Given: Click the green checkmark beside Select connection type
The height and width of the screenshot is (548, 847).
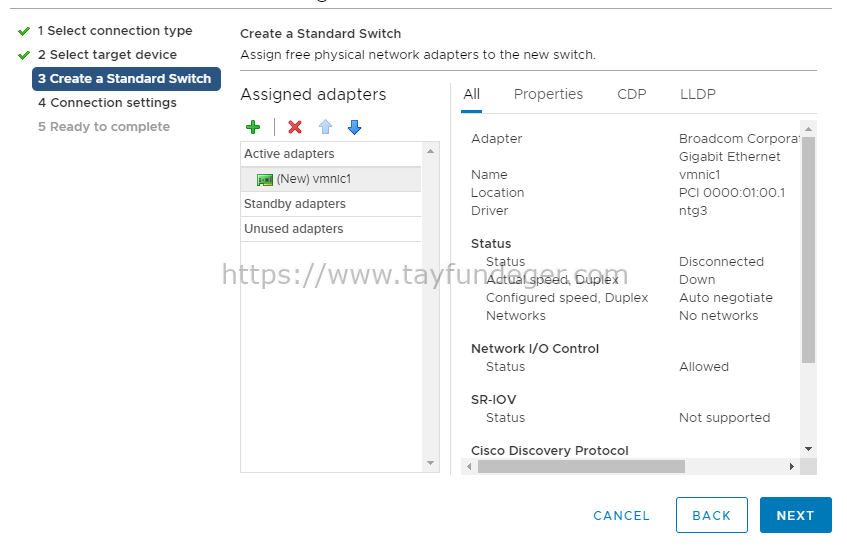Looking at the screenshot, I should 24,31.
